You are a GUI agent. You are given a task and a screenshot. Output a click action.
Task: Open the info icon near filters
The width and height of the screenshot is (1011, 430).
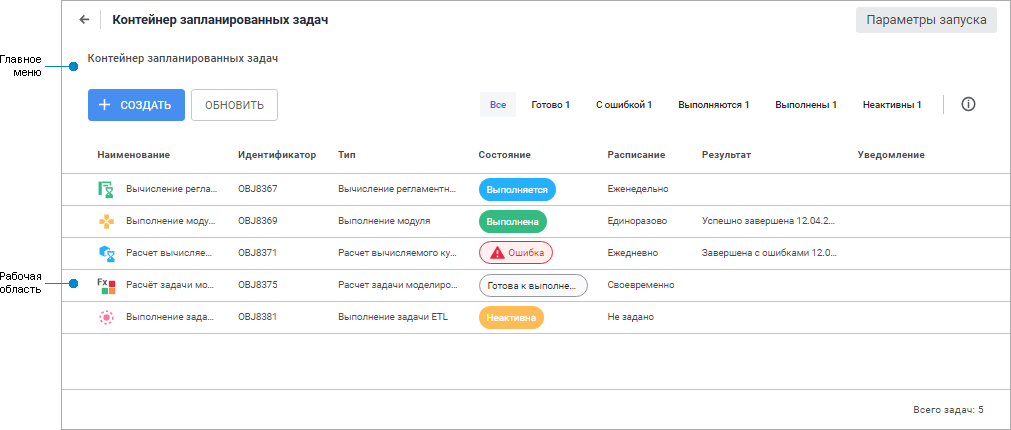click(968, 104)
